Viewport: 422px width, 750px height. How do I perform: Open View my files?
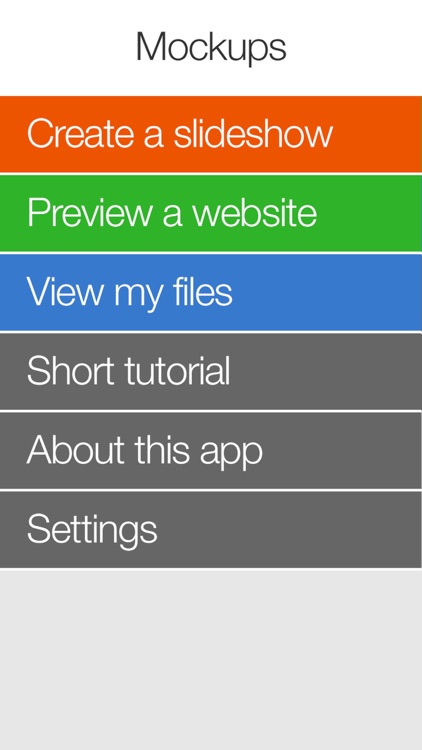(x=211, y=292)
